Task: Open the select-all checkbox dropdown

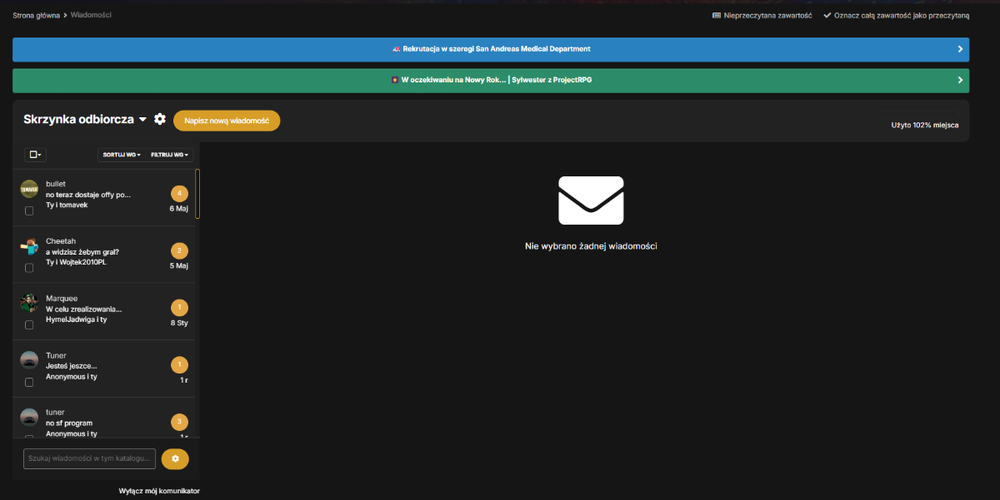Action: (x=36, y=154)
